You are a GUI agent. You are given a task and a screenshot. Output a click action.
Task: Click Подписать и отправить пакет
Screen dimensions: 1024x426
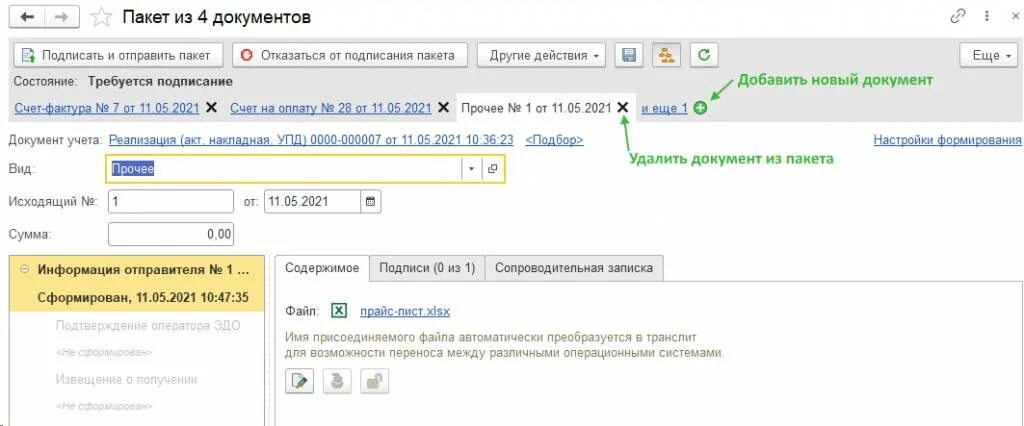pos(118,56)
